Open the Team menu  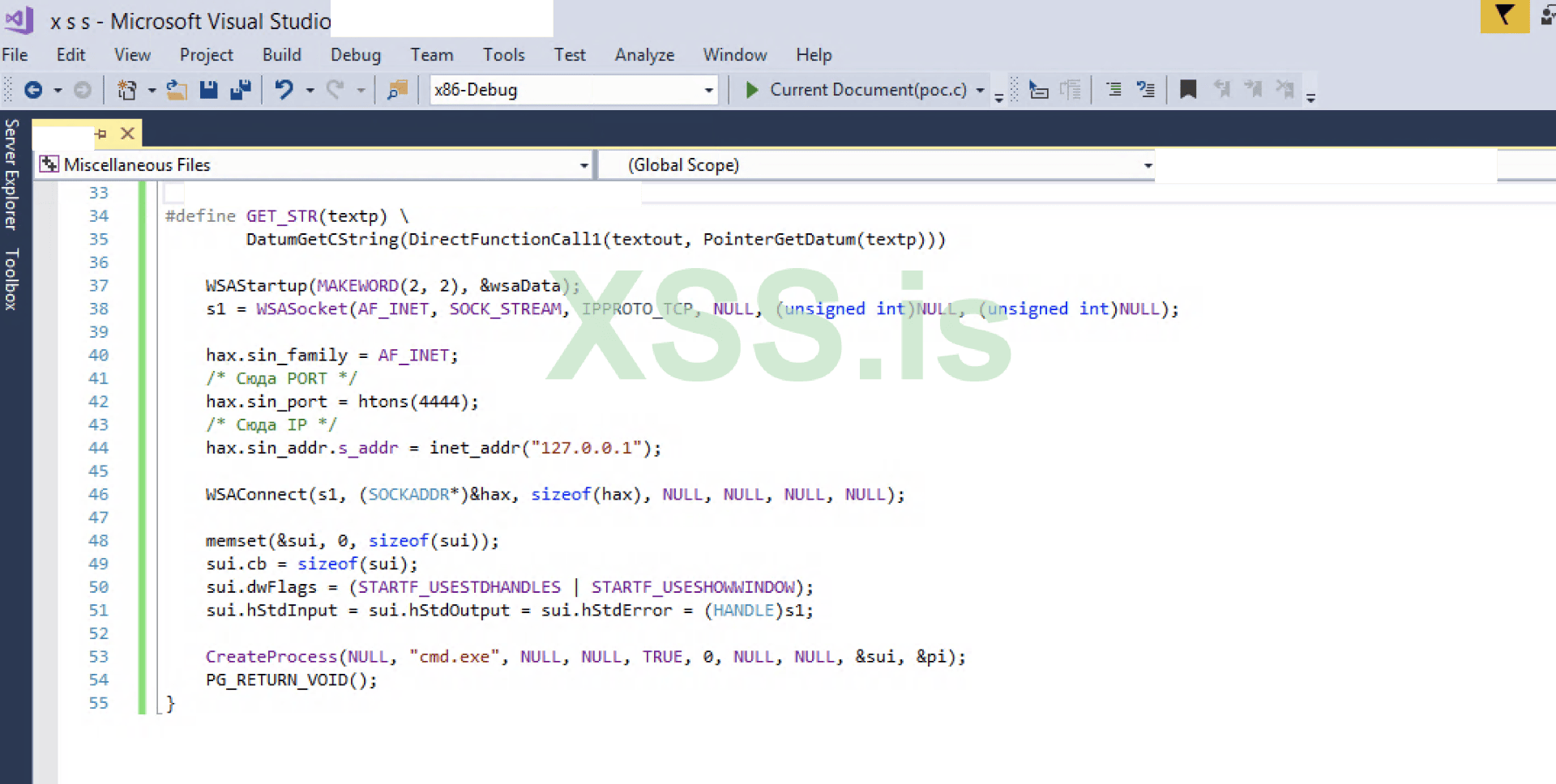pos(431,54)
